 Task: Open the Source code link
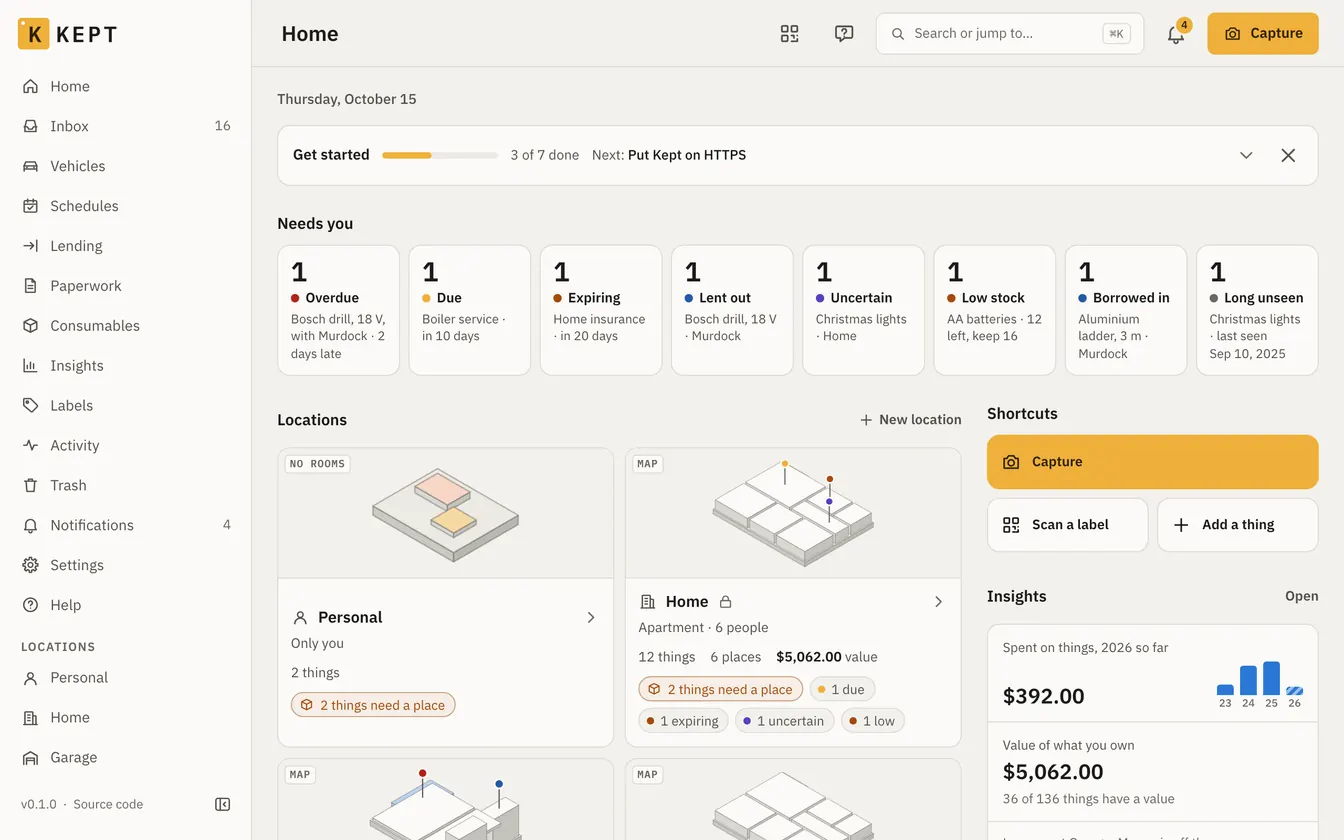(108, 804)
